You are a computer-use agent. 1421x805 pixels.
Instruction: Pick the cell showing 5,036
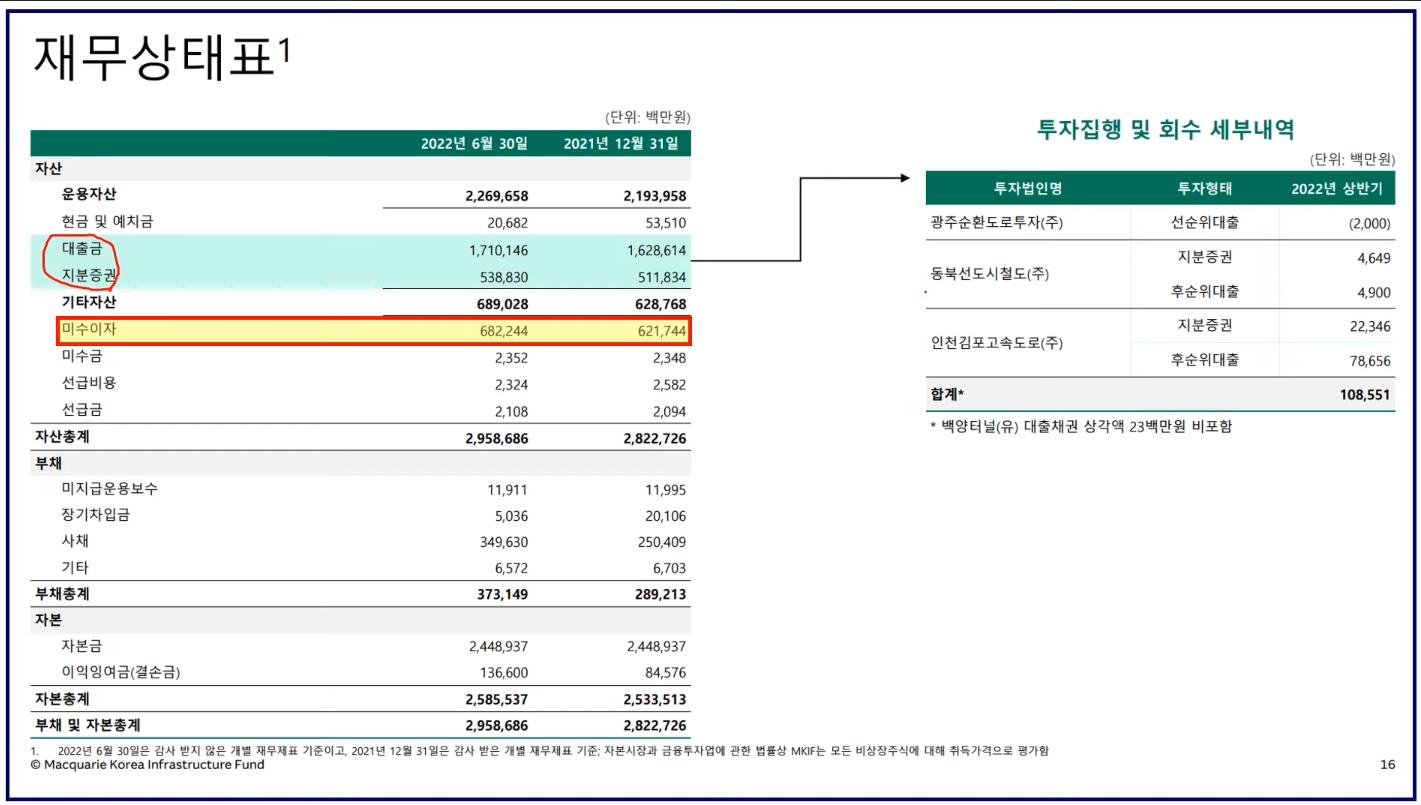pos(510,516)
